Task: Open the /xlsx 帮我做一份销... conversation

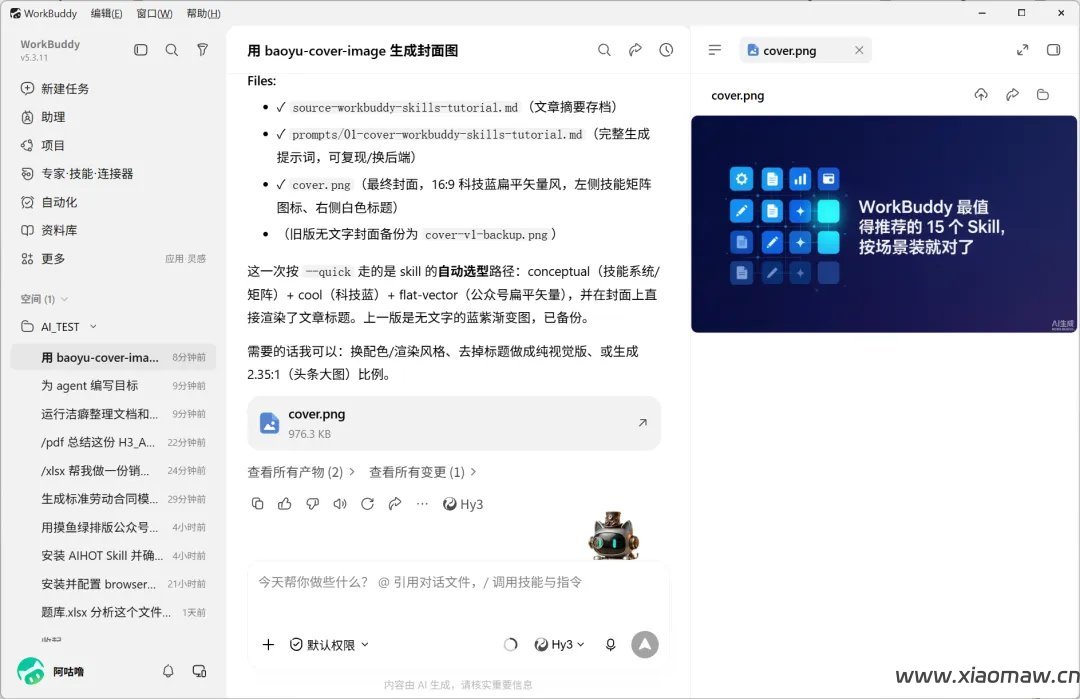Action: point(114,470)
